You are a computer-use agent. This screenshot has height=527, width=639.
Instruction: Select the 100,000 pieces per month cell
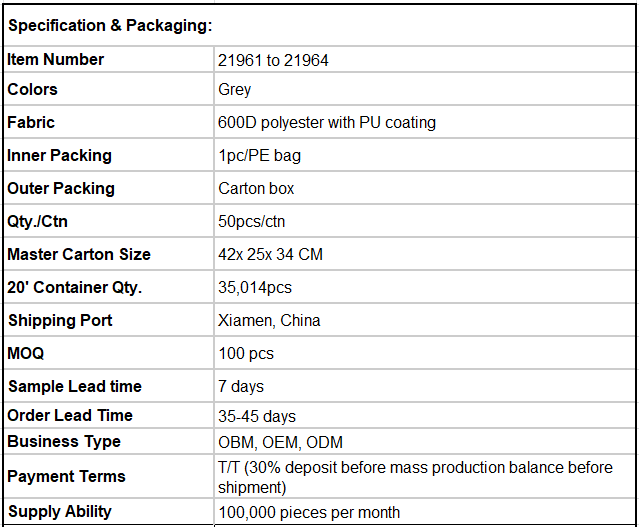[424, 512]
